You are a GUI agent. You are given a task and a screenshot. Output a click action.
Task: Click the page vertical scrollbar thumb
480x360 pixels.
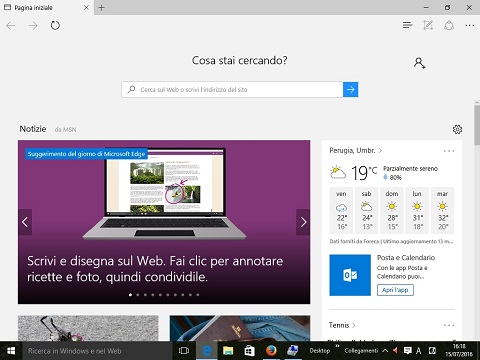477,125
